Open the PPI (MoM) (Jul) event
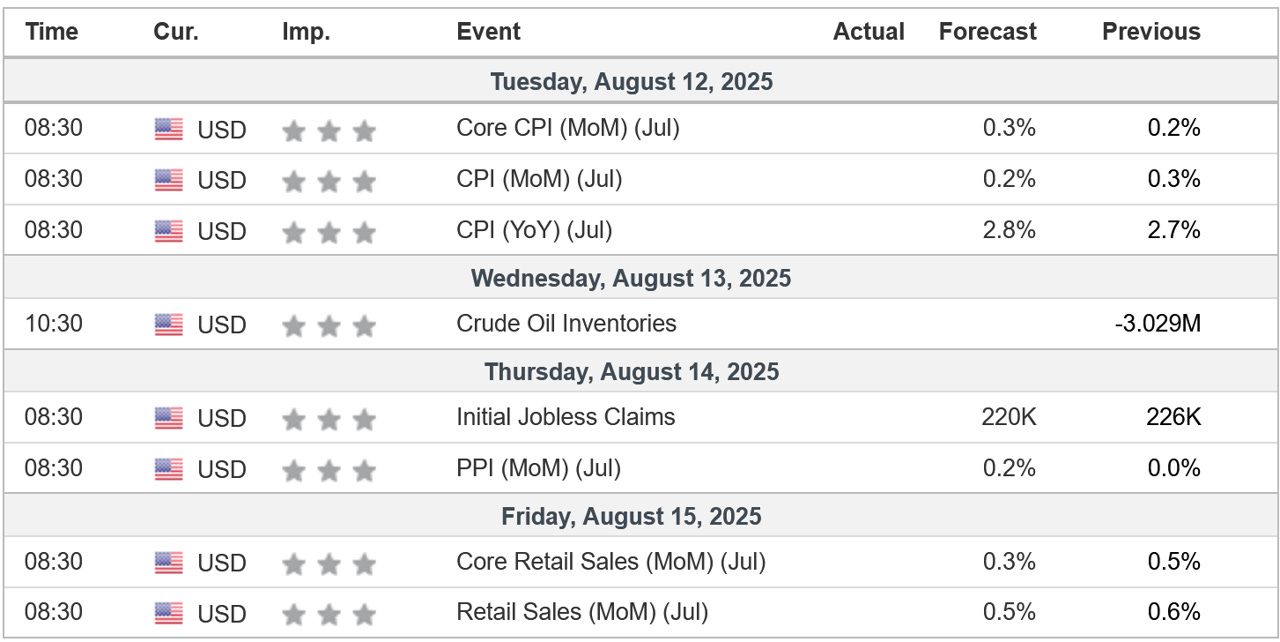This screenshot has width=1280, height=642. coord(539,468)
